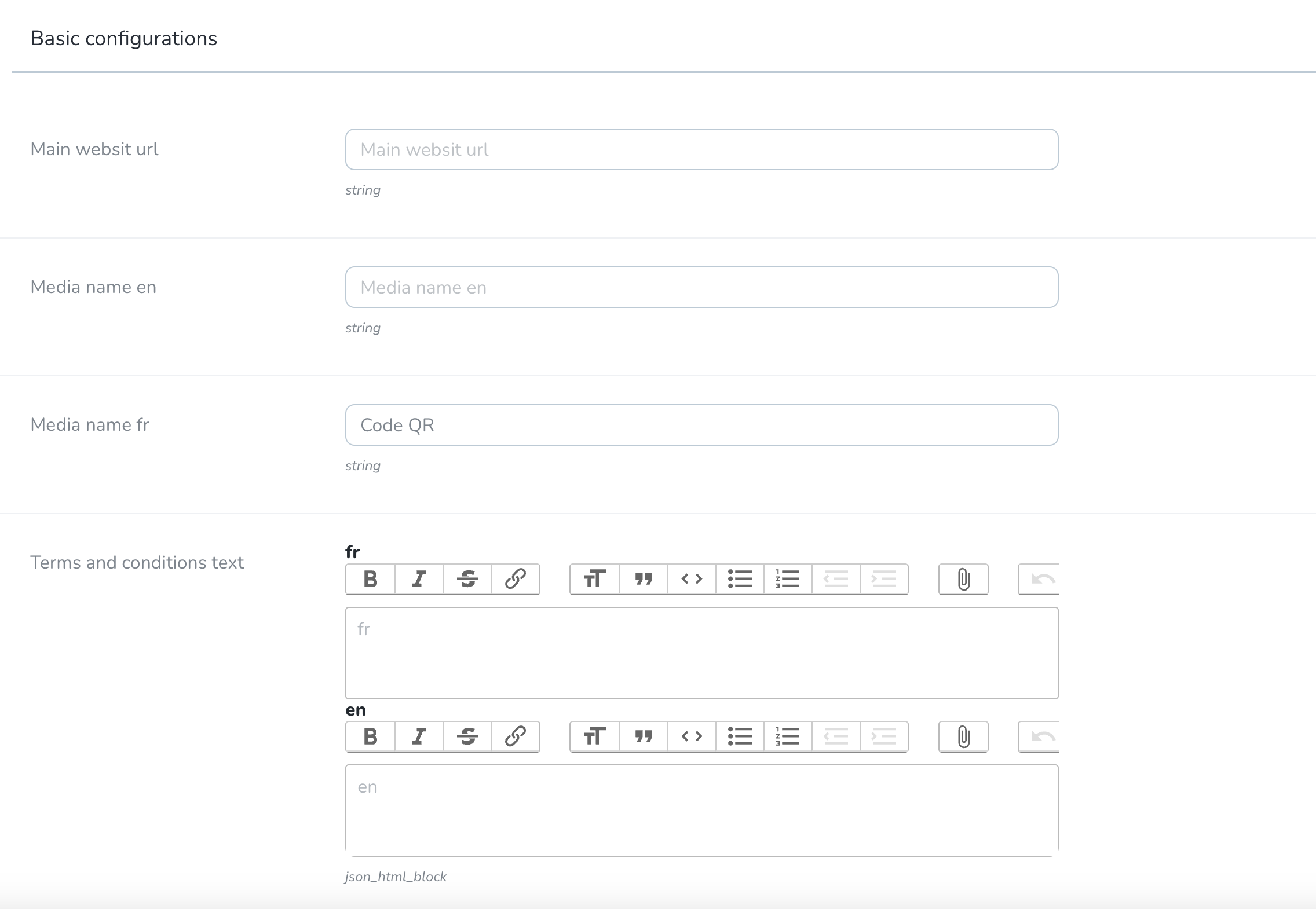Click the link icon in en editor

[x=516, y=736]
